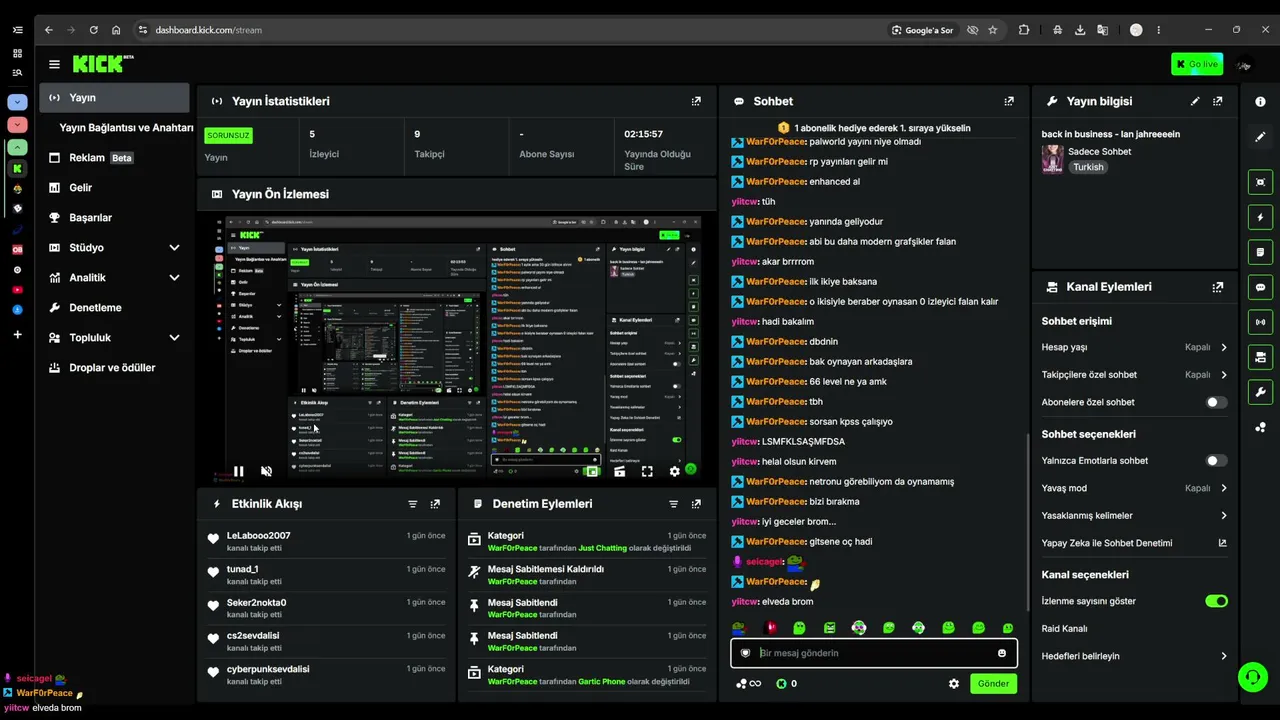Viewport: 1280px width, 720px height.
Task: Reload the page from the browser toolbar
Action: pos(94,30)
